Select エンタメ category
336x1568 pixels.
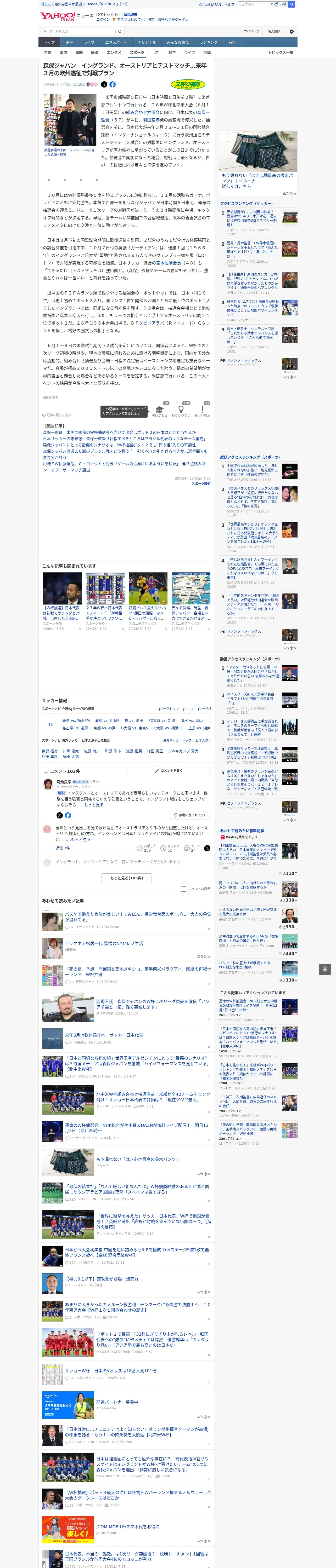114,52
